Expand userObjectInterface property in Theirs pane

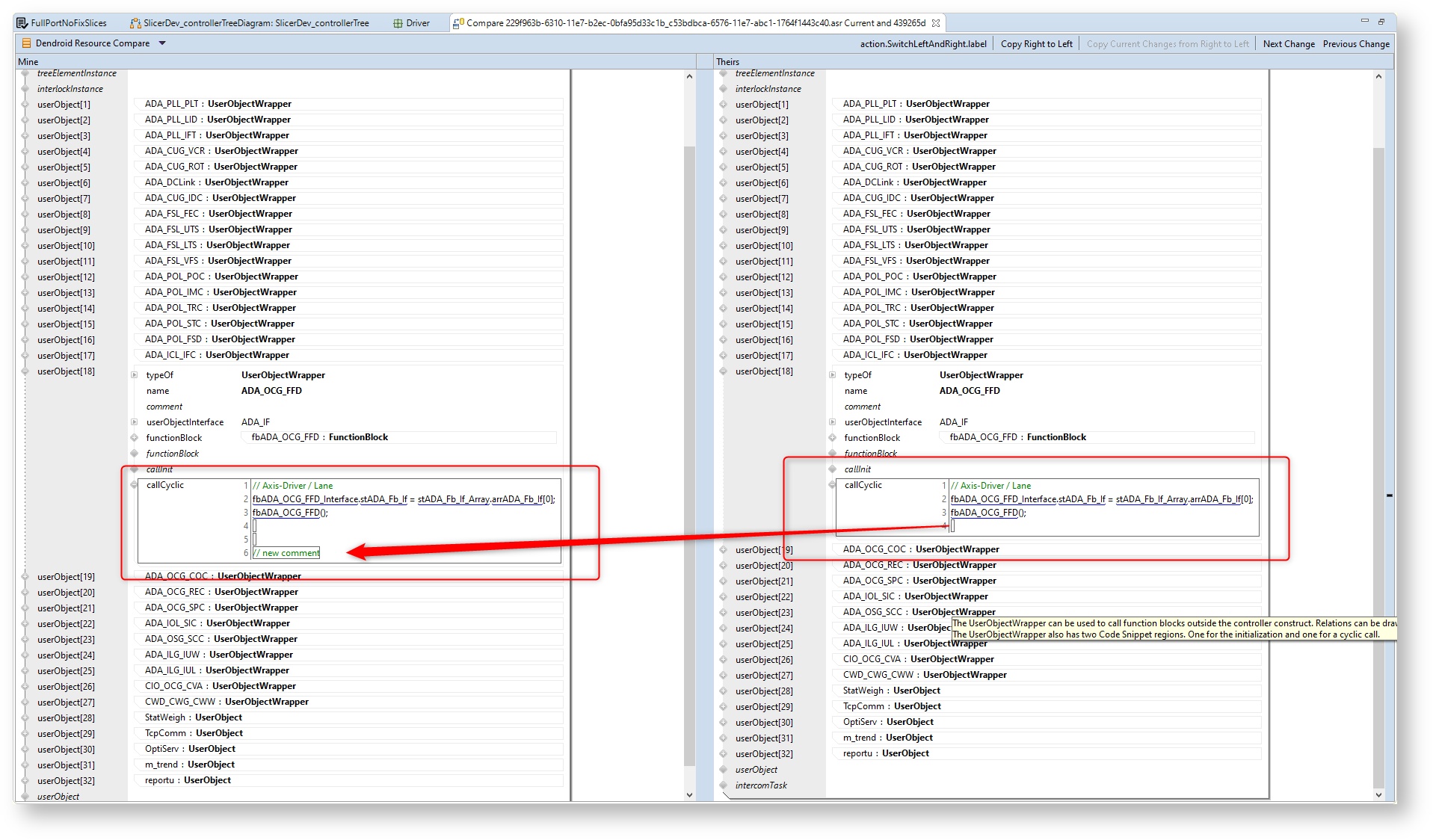point(832,422)
